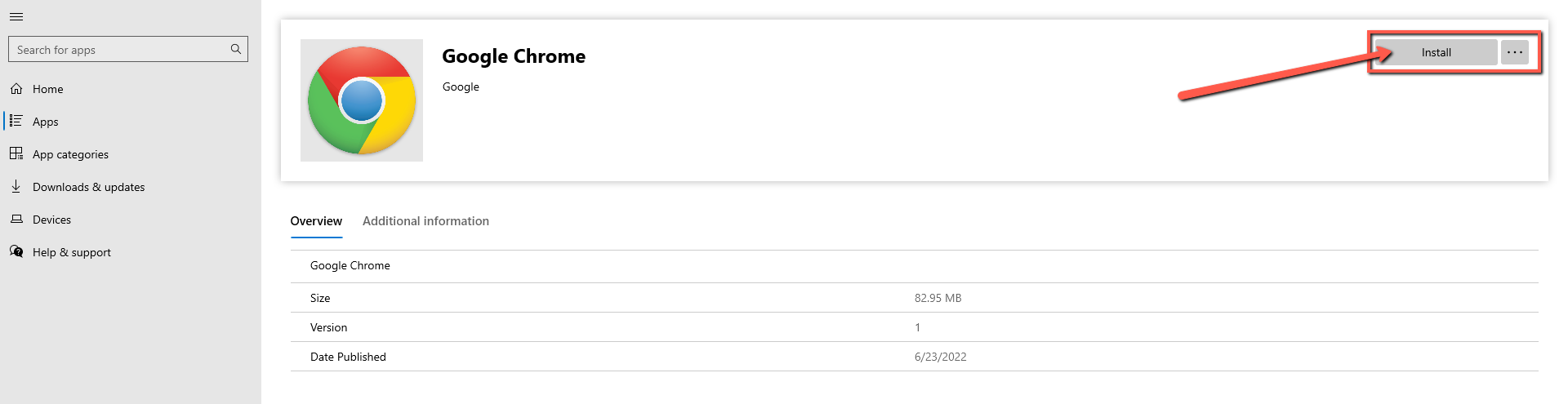Click the Home house icon
1568x404 pixels.
pyautogui.click(x=16, y=88)
